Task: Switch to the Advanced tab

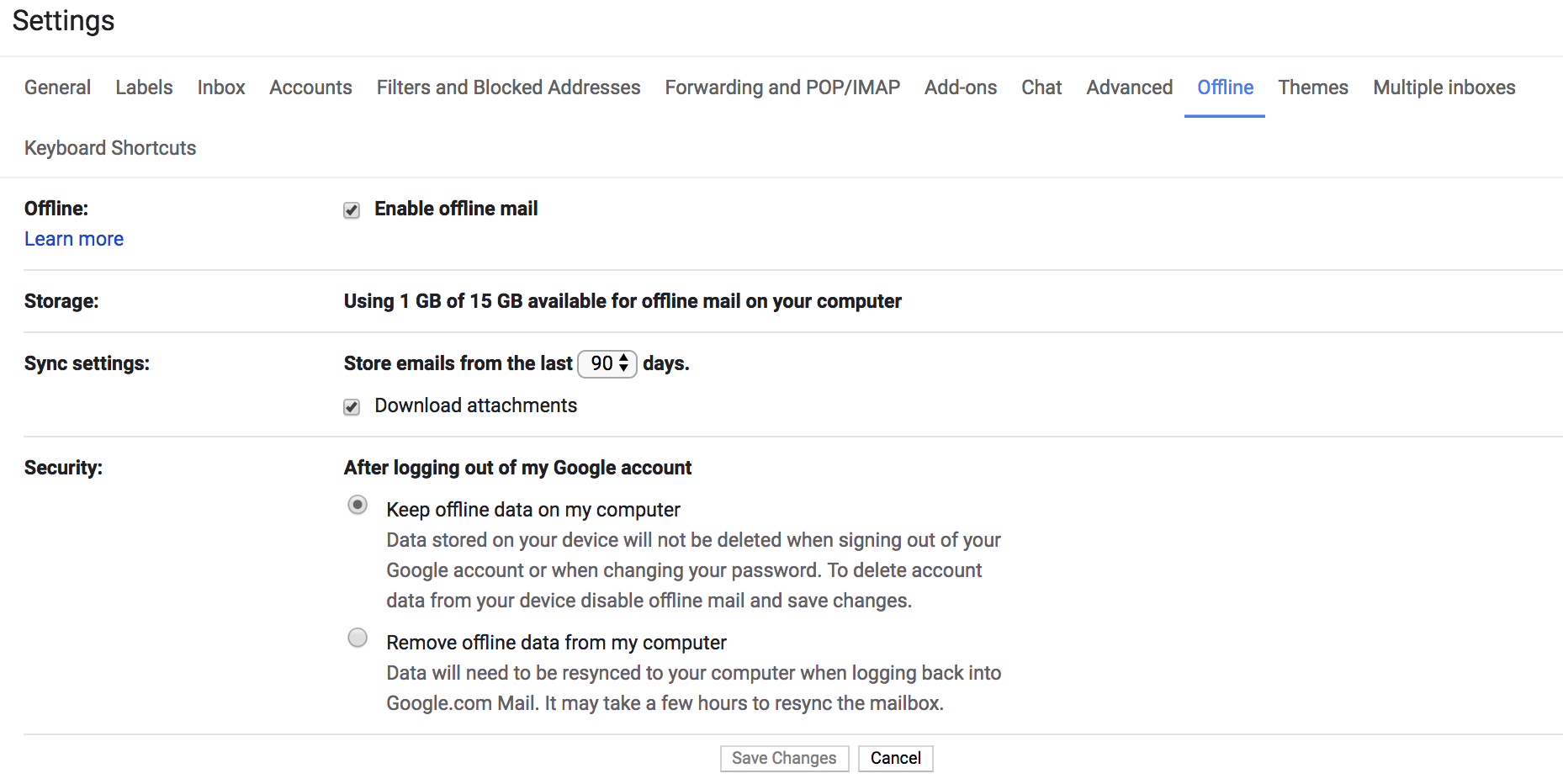Action: coord(1129,87)
